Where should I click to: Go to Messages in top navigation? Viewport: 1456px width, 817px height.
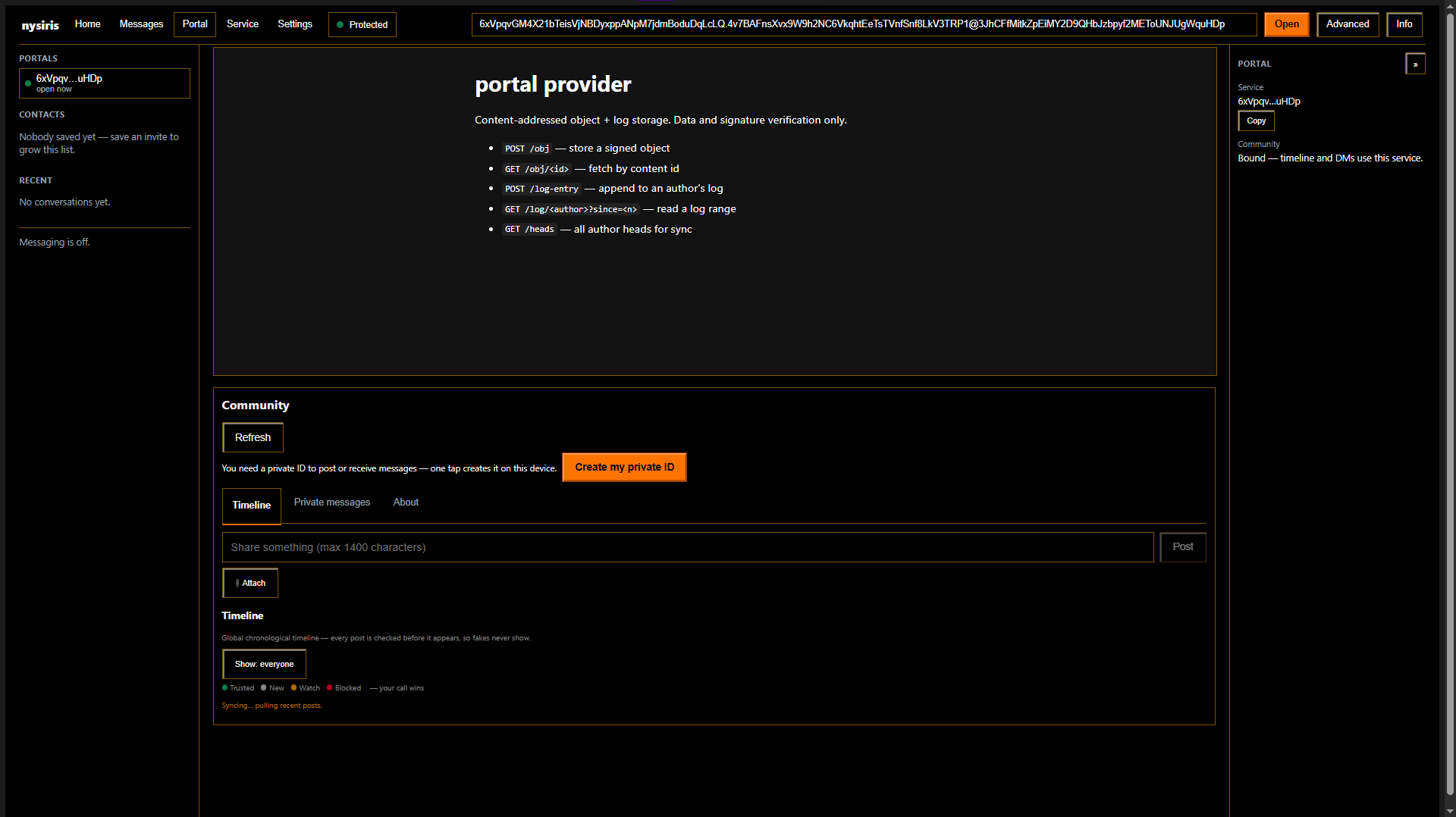[x=141, y=24]
